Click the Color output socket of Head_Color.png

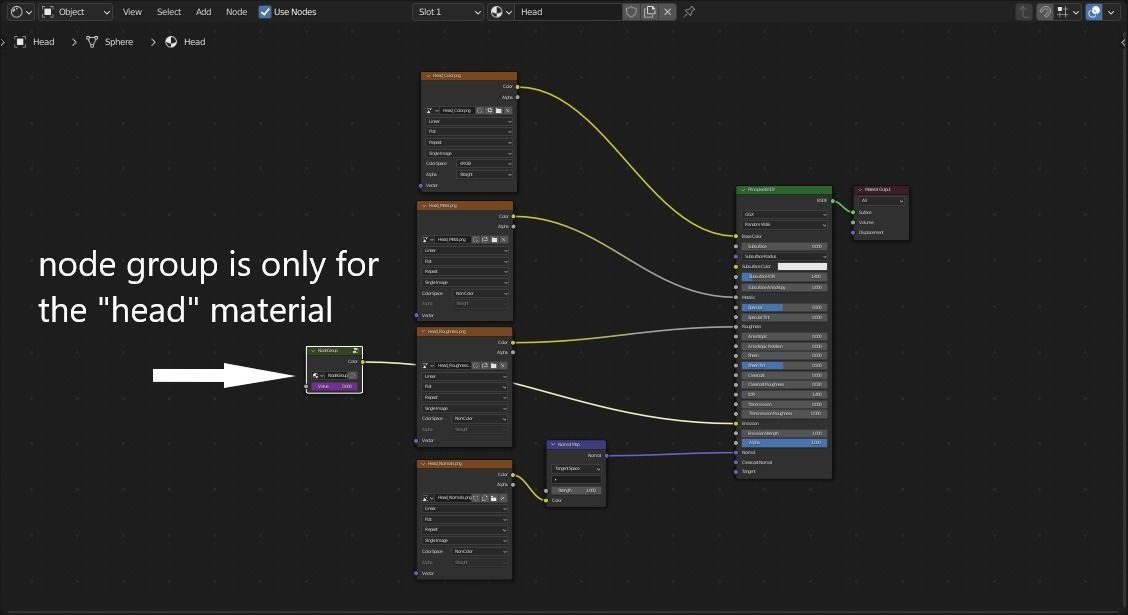[x=517, y=87]
